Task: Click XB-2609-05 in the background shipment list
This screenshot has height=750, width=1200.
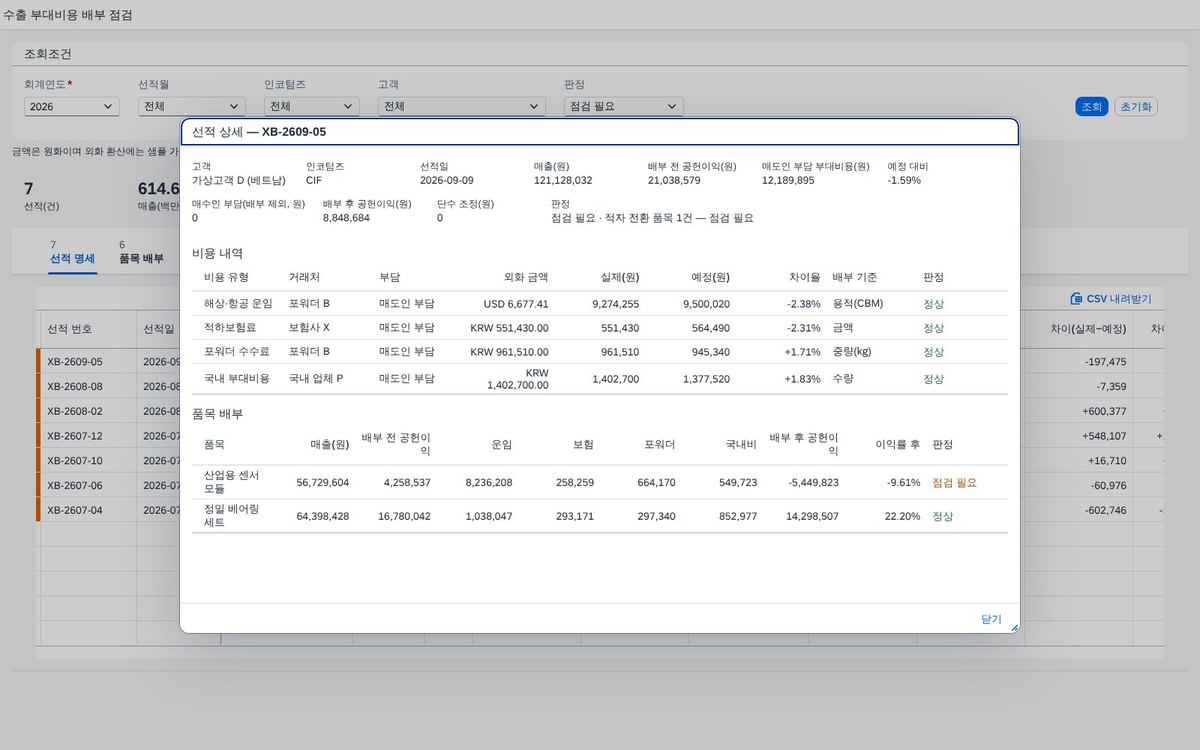Action: point(75,362)
